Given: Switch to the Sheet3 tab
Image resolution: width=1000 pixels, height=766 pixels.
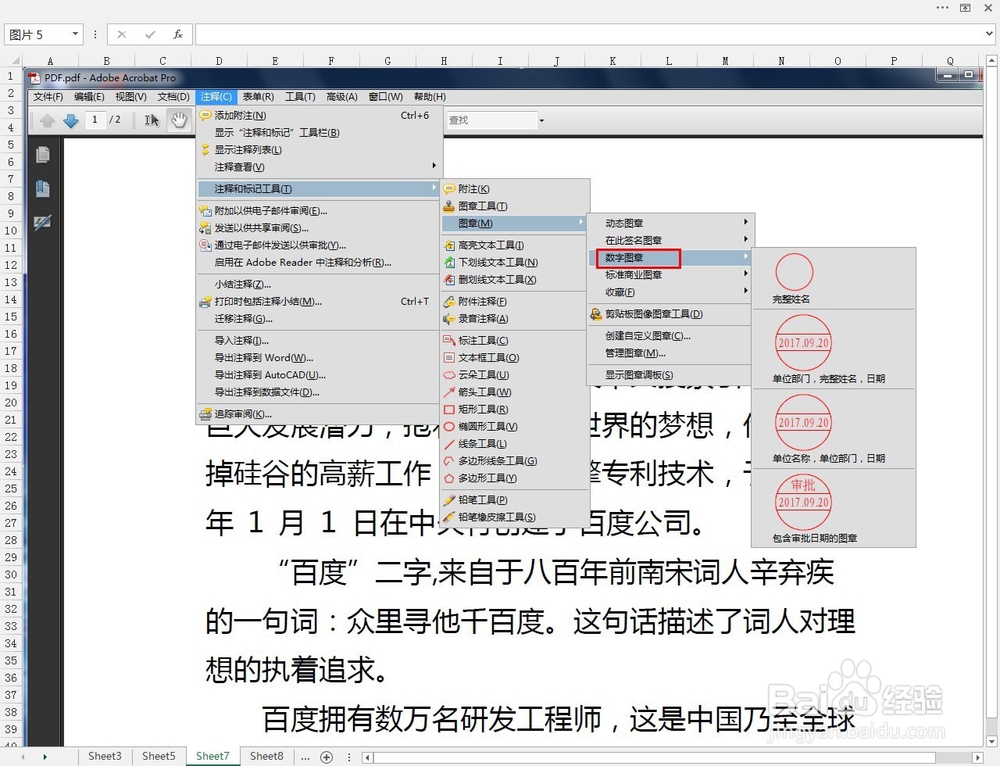Looking at the screenshot, I should click(105, 756).
